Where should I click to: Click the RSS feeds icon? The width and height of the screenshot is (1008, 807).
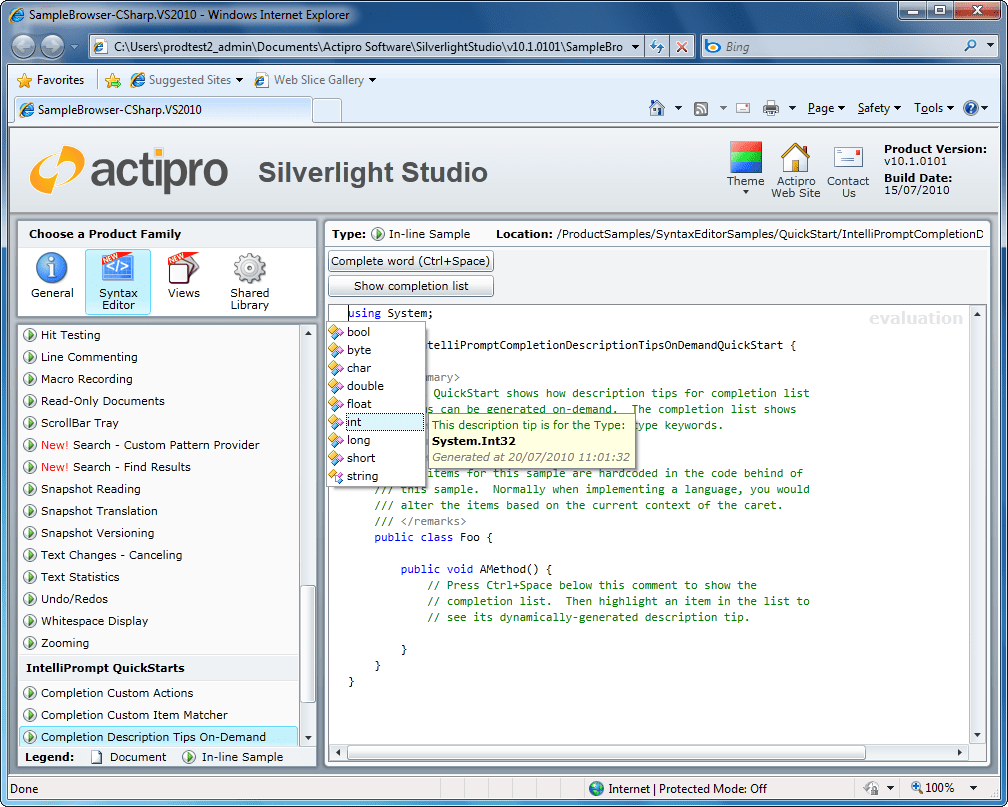(703, 107)
